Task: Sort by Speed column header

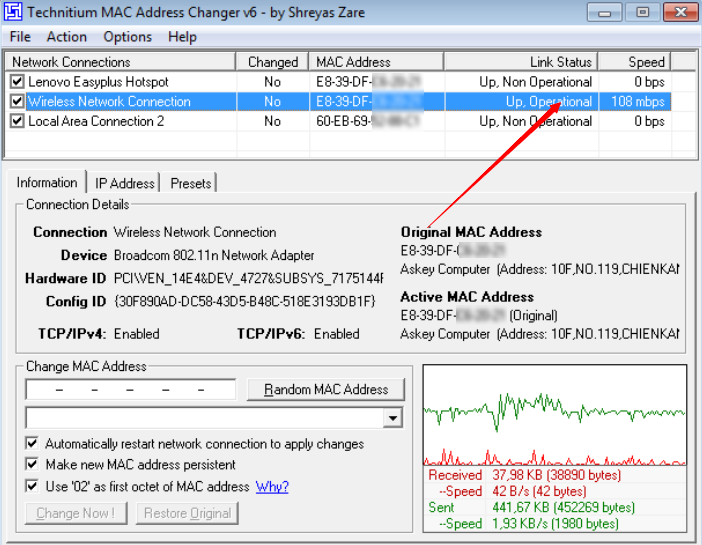Action: [x=634, y=62]
